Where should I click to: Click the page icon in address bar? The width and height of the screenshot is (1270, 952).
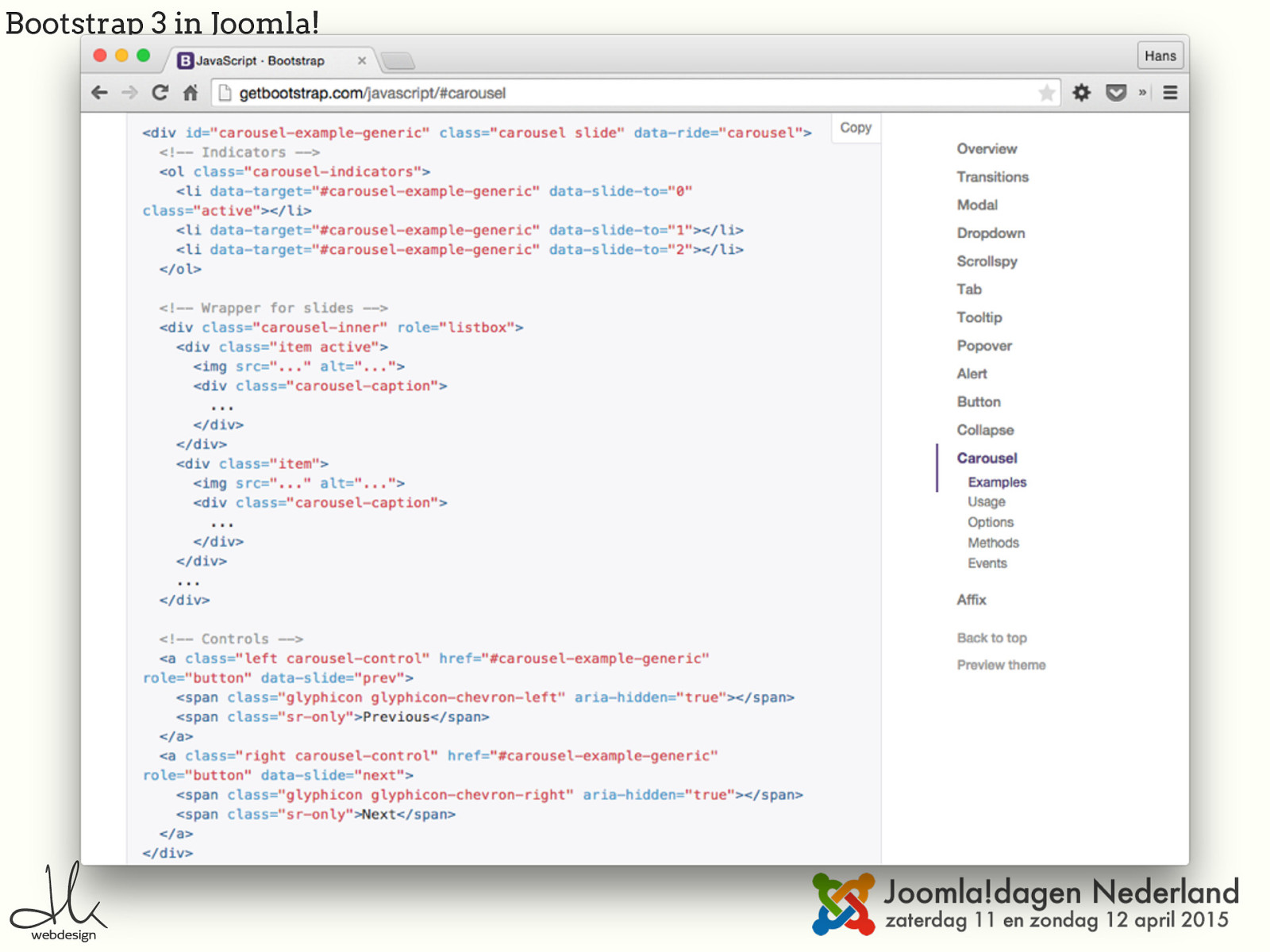[225, 93]
